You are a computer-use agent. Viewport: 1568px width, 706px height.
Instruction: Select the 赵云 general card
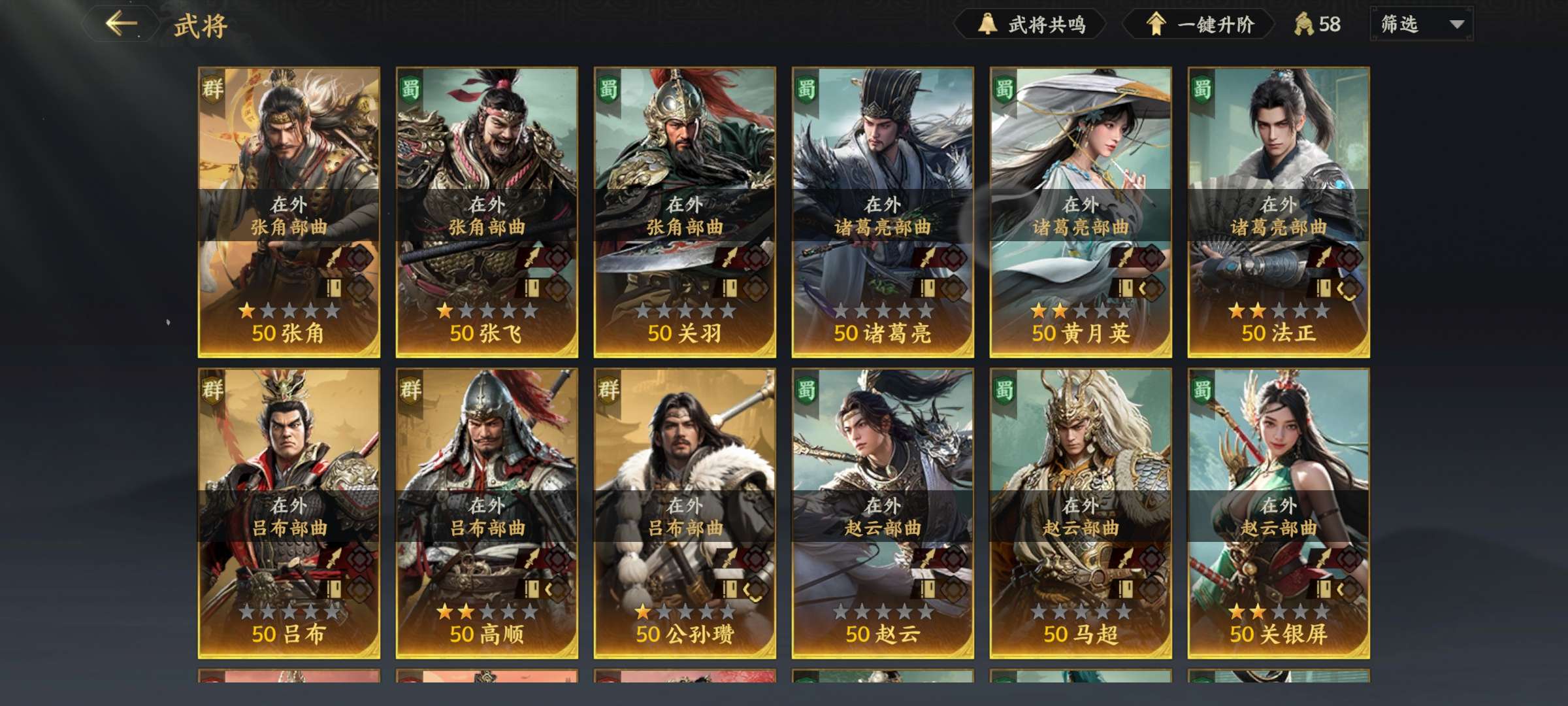[x=883, y=513]
